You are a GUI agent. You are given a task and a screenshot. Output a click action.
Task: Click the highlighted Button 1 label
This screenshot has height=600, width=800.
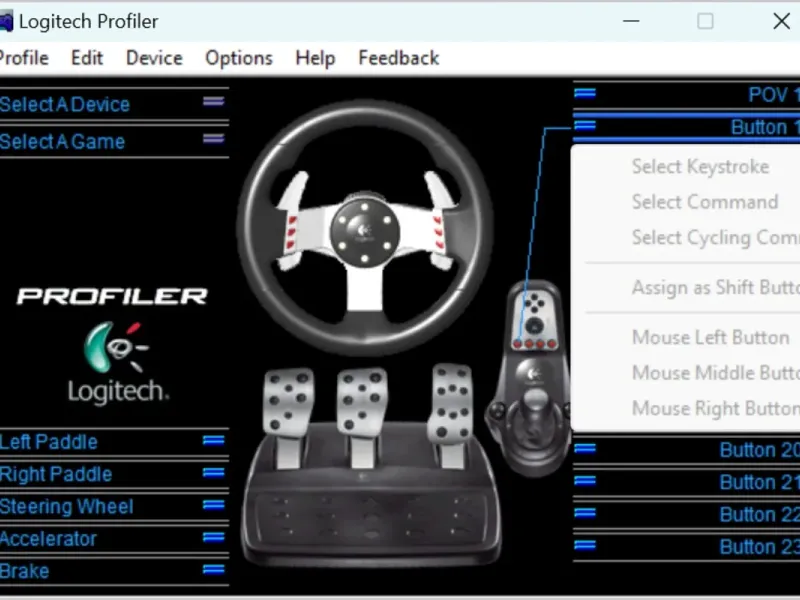(765, 127)
